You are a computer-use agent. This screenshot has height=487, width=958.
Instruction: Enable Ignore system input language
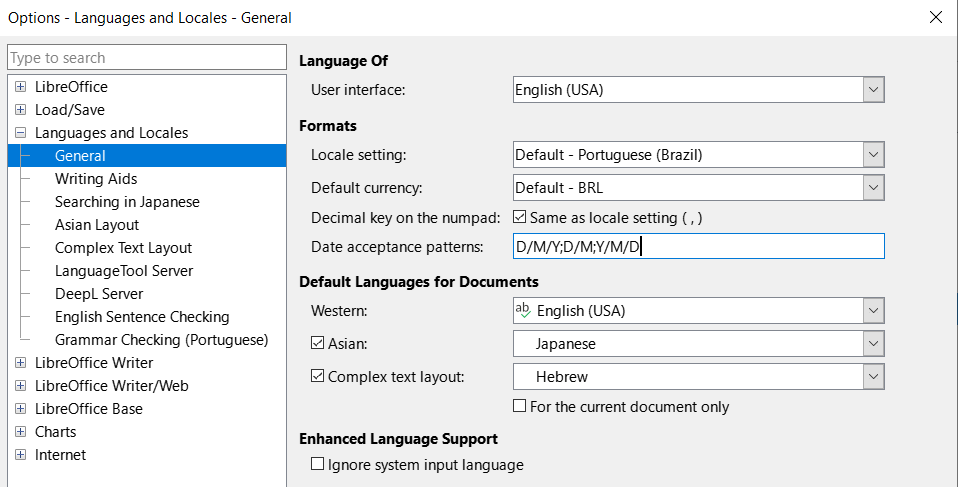click(x=317, y=464)
